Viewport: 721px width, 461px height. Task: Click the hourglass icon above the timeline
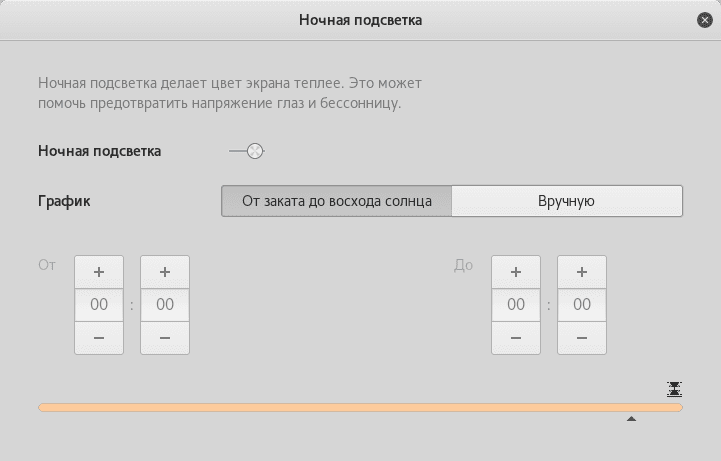675,389
